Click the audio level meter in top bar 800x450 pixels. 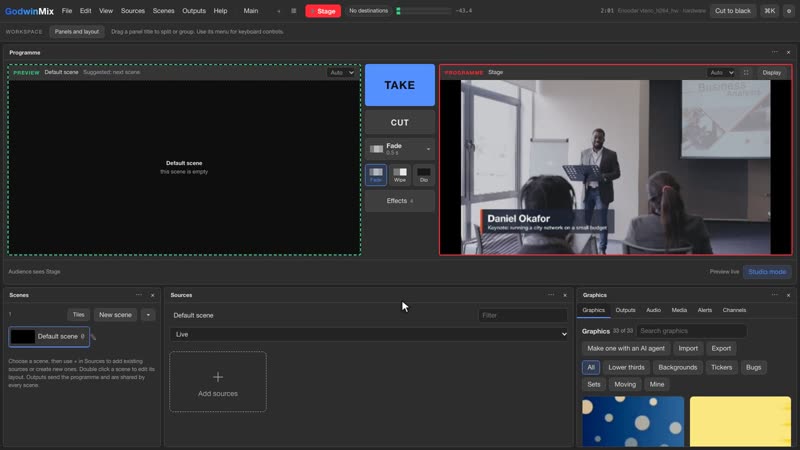click(423, 11)
